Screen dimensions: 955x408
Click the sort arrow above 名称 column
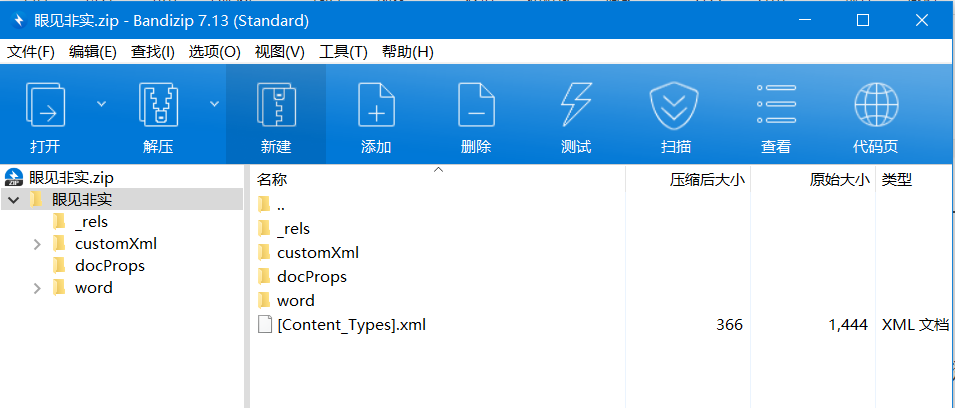coord(438,169)
